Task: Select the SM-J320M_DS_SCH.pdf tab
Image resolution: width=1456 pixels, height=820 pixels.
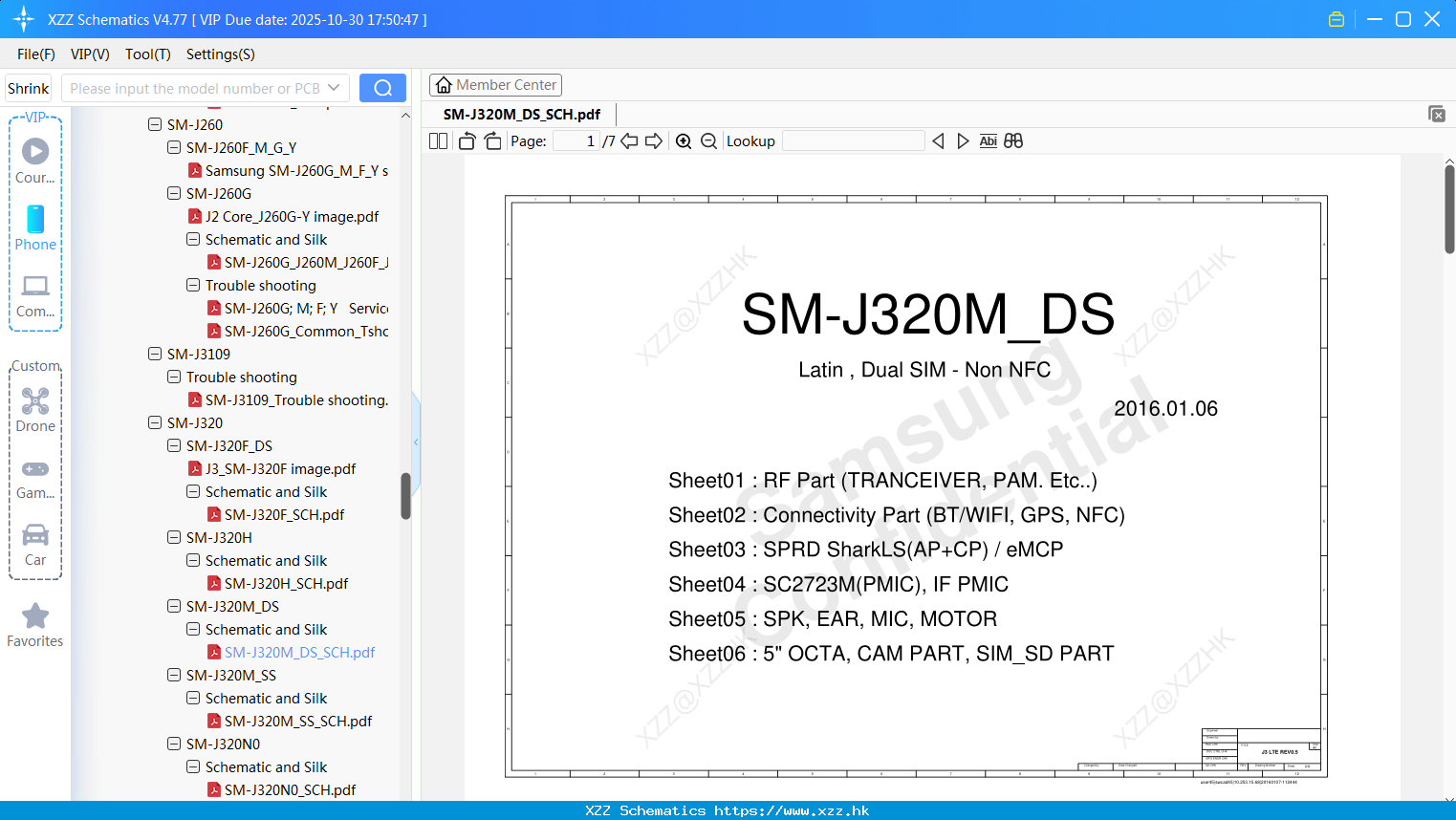Action: coord(522,114)
